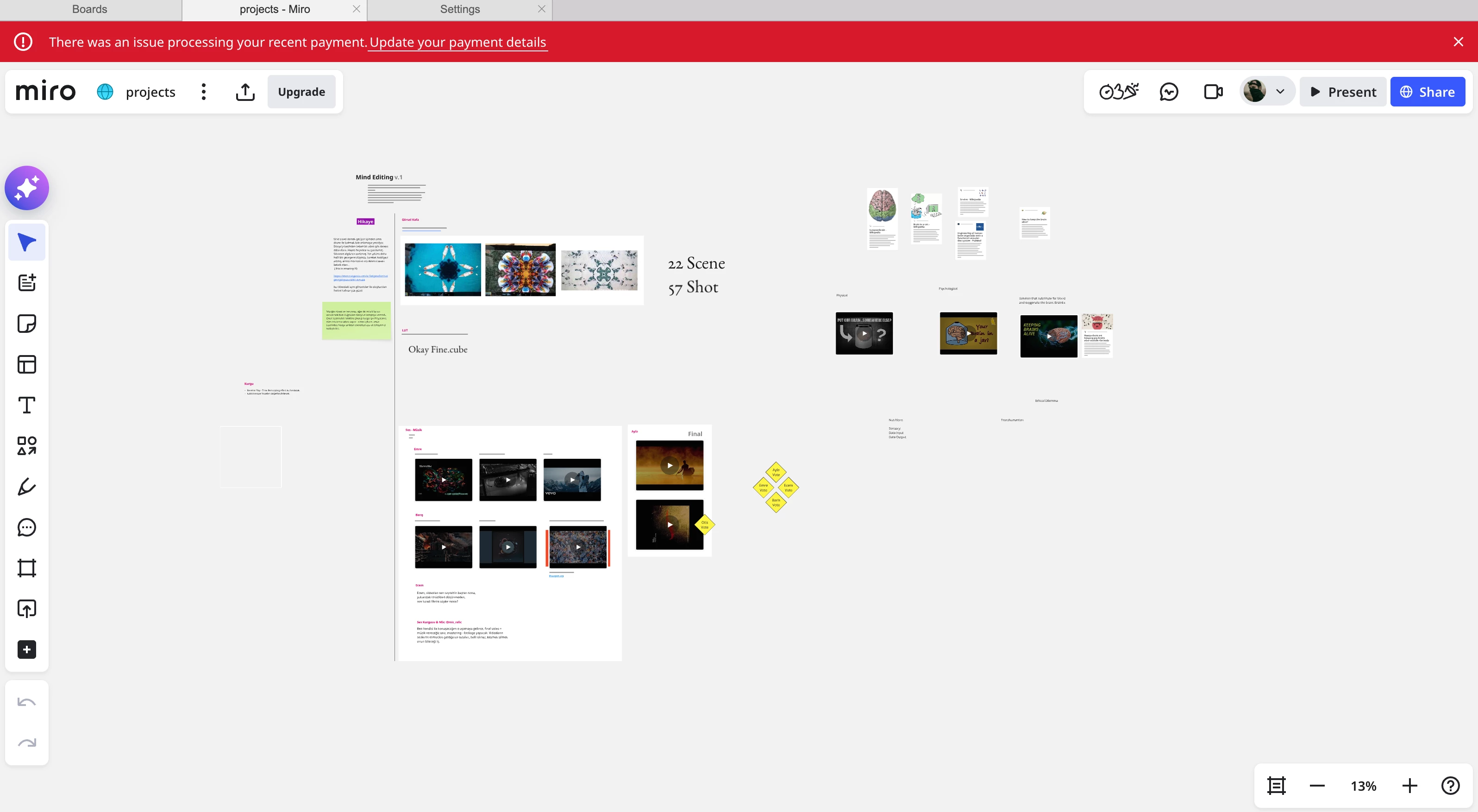Open Miro AI sparkle button
The image size is (1478, 812).
[x=27, y=188]
